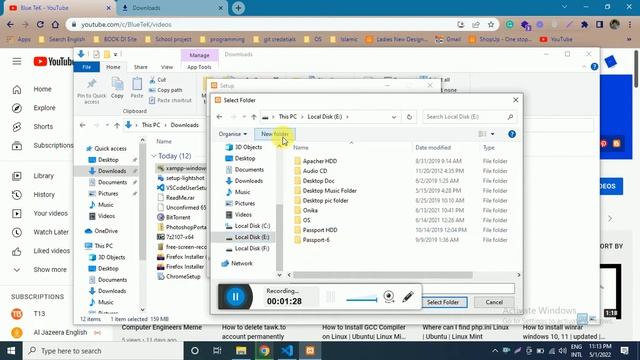
Task: Select BitTorrent file in Downloads list
Action: (178, 218)
